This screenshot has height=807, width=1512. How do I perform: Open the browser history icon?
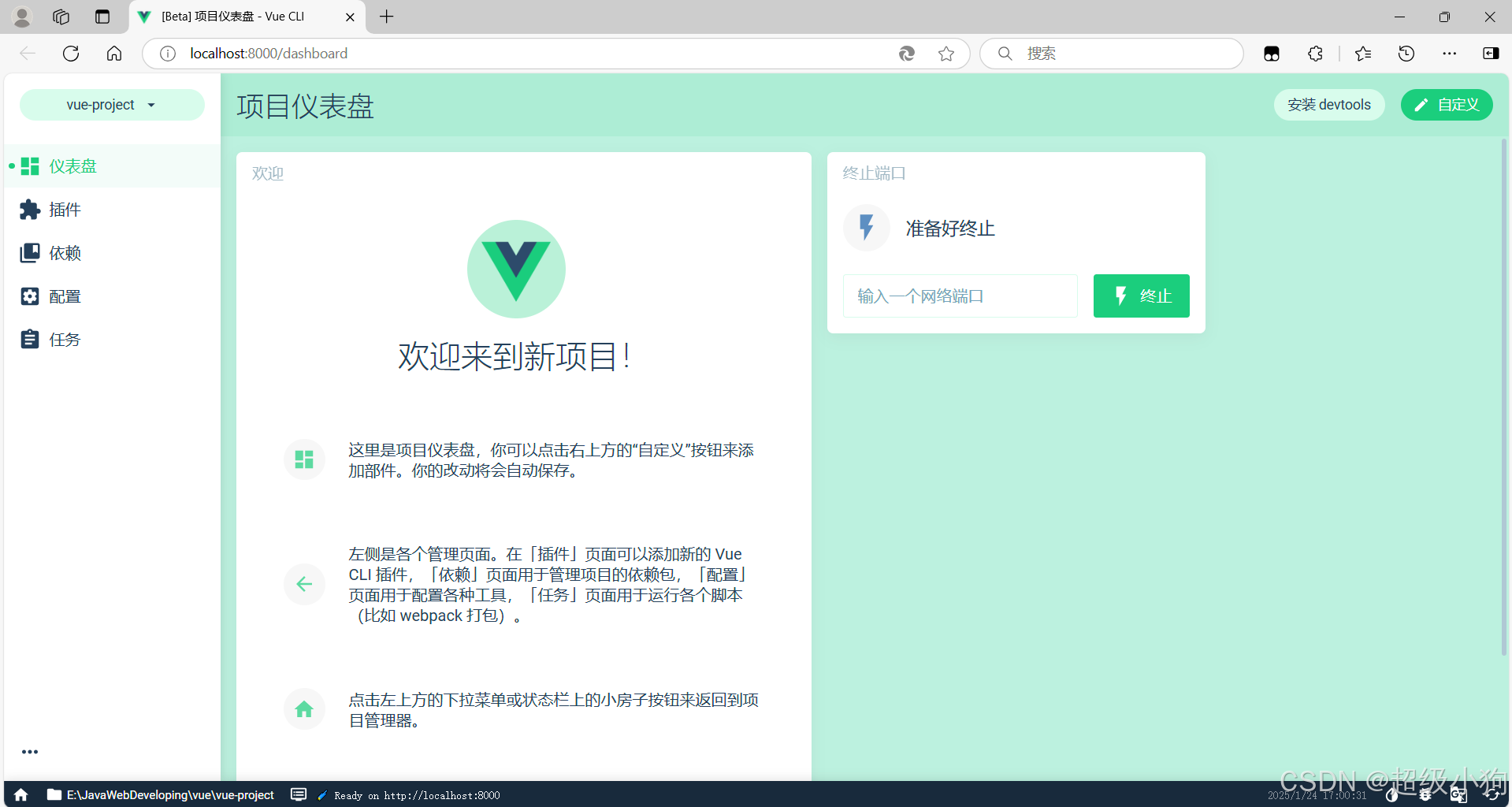[x=1406, y=54]
